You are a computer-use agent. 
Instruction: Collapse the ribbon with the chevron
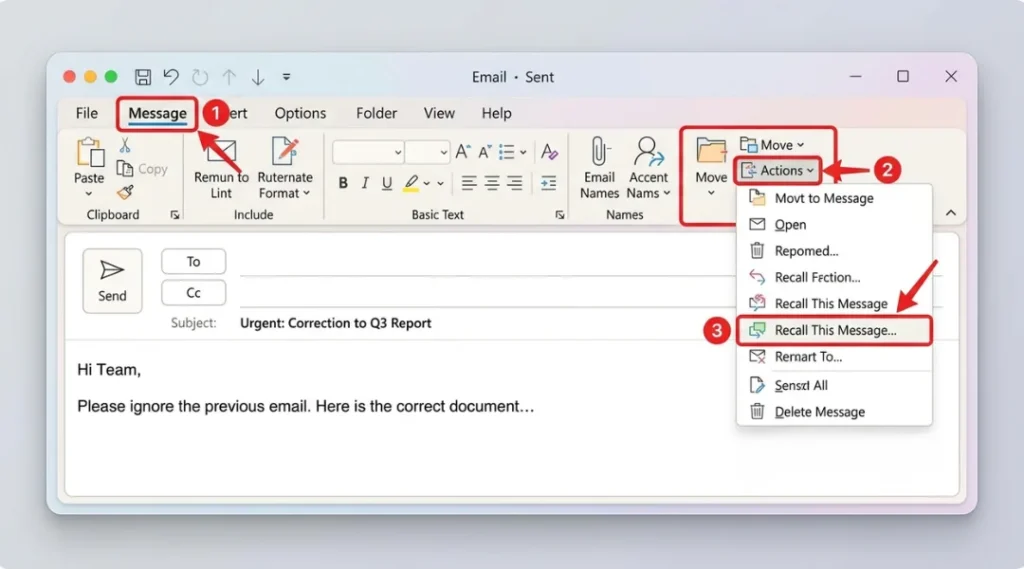[951, 213]
